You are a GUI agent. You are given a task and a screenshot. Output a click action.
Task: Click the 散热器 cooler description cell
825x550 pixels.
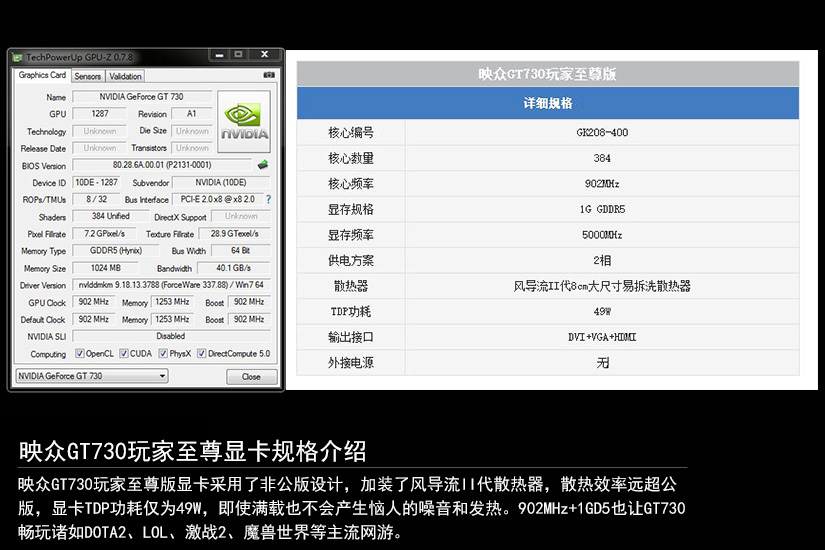[602, 286]
